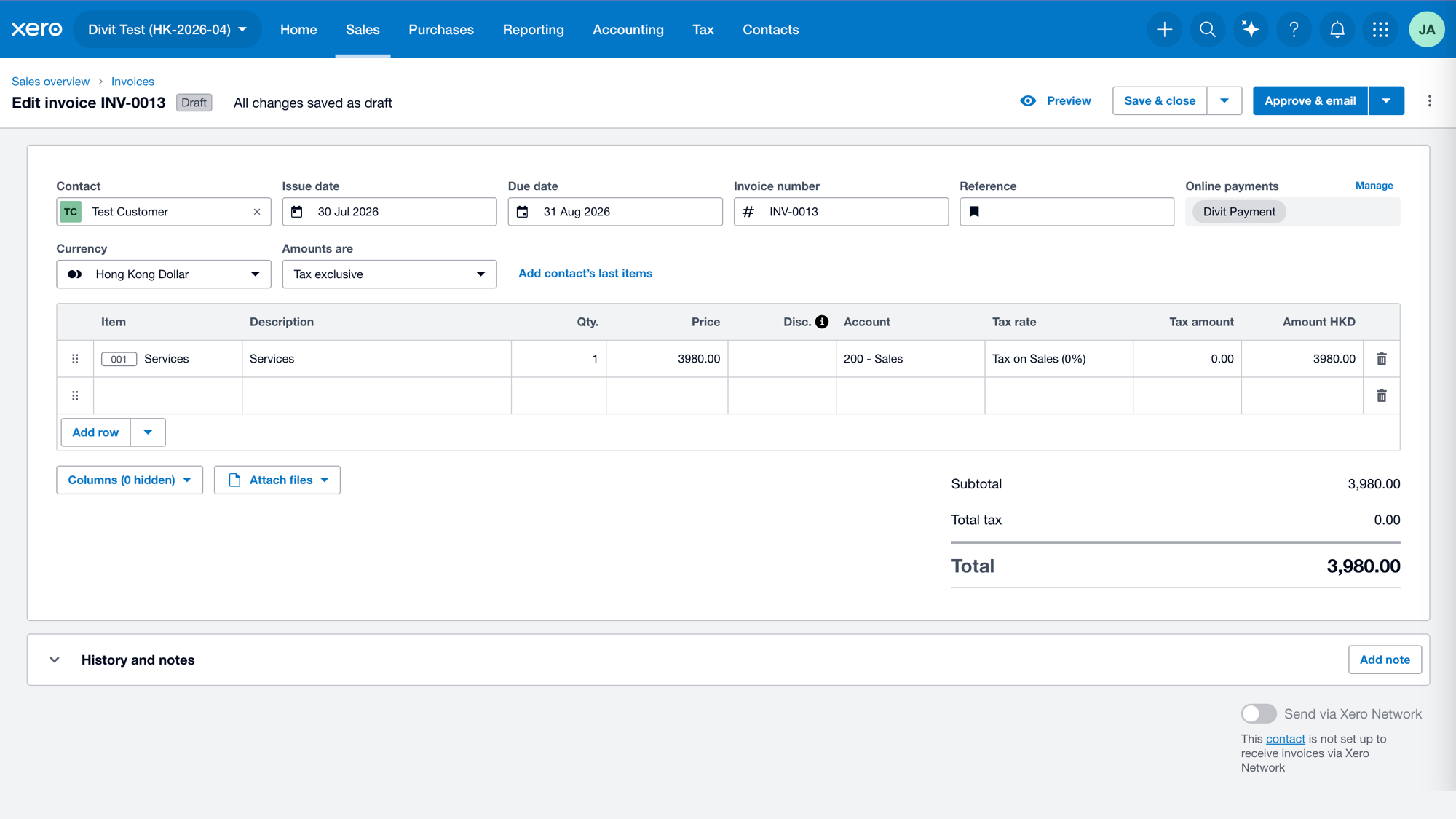Edit the price cell 3980.00
Image resolution: width=1456 pixels, height=819 pixels.
pos(667,359)
